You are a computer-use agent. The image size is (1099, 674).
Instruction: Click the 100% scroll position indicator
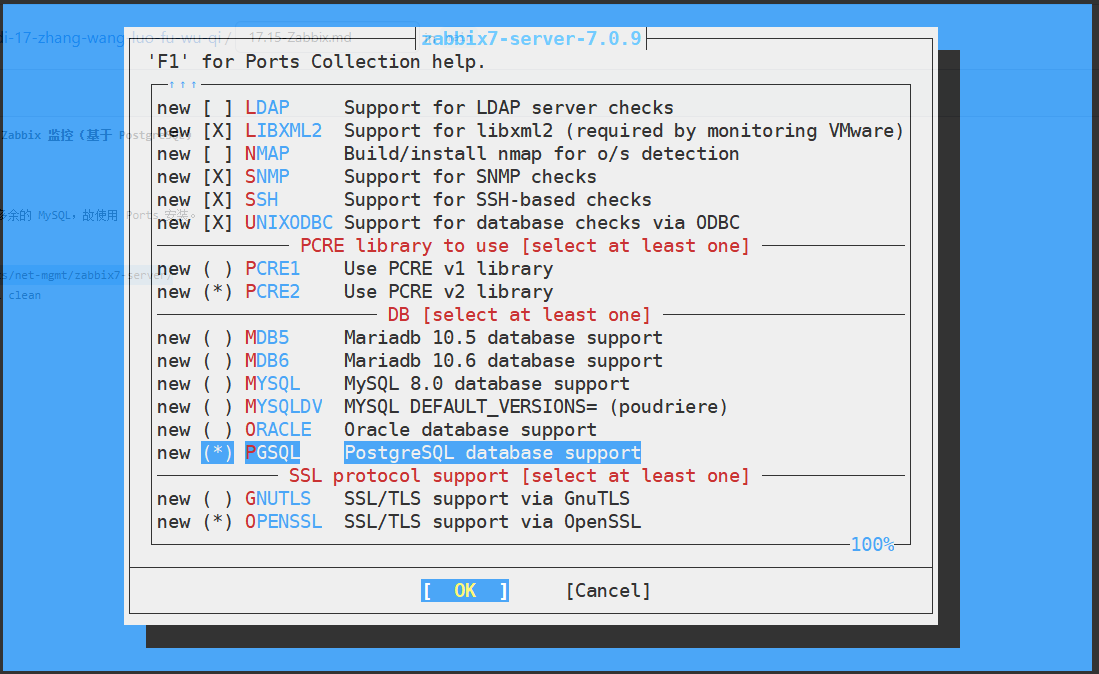click(x=872, y=544)
